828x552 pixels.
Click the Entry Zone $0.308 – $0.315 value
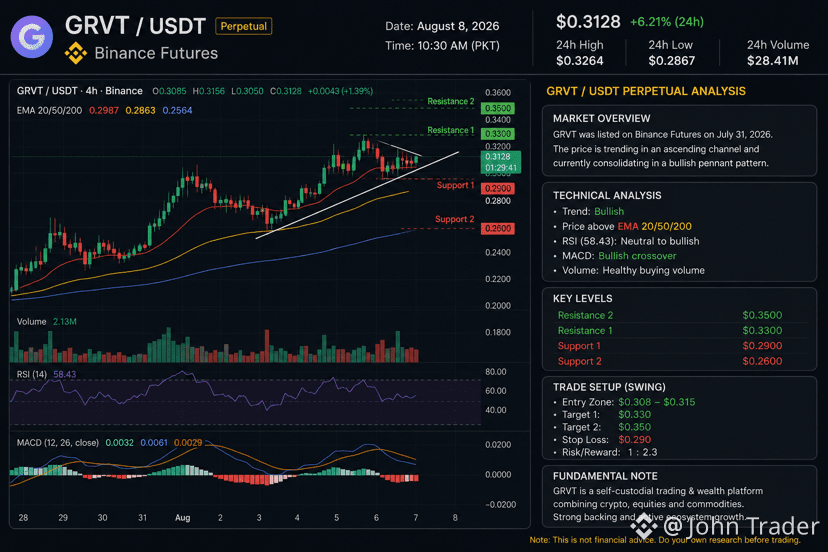656,402
